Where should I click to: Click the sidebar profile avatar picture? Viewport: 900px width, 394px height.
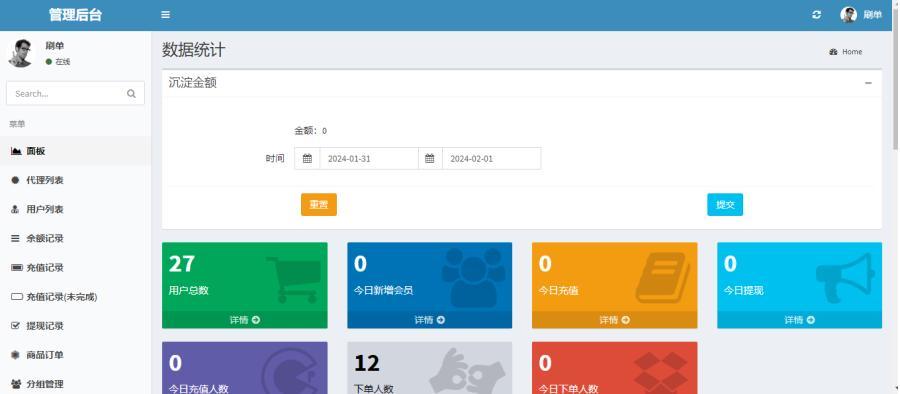(x=21, y=53)
